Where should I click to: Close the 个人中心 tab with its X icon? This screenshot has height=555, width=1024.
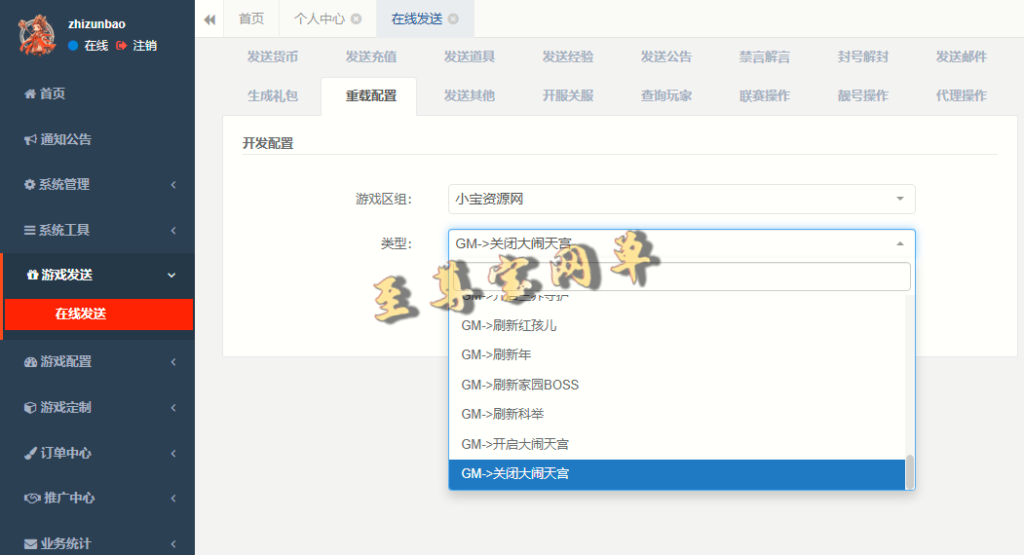pyautogui.click(x=356, y=19)
